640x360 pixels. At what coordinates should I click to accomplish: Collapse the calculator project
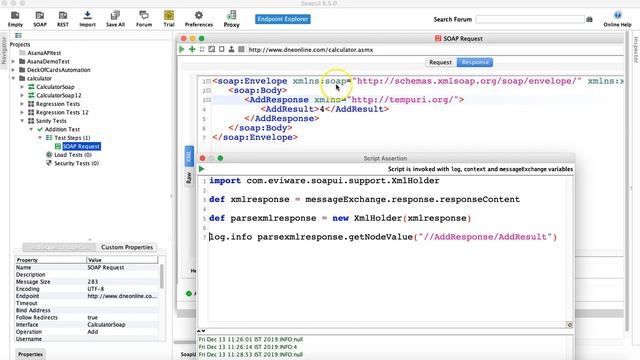13,78
